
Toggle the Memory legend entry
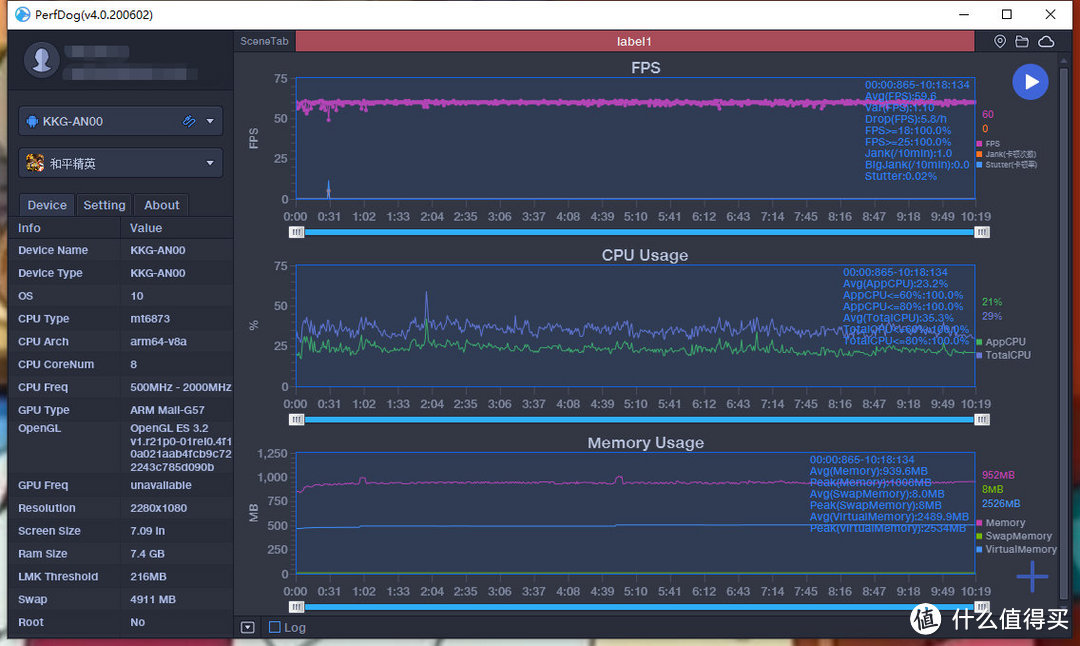[x=1001, y=523]
